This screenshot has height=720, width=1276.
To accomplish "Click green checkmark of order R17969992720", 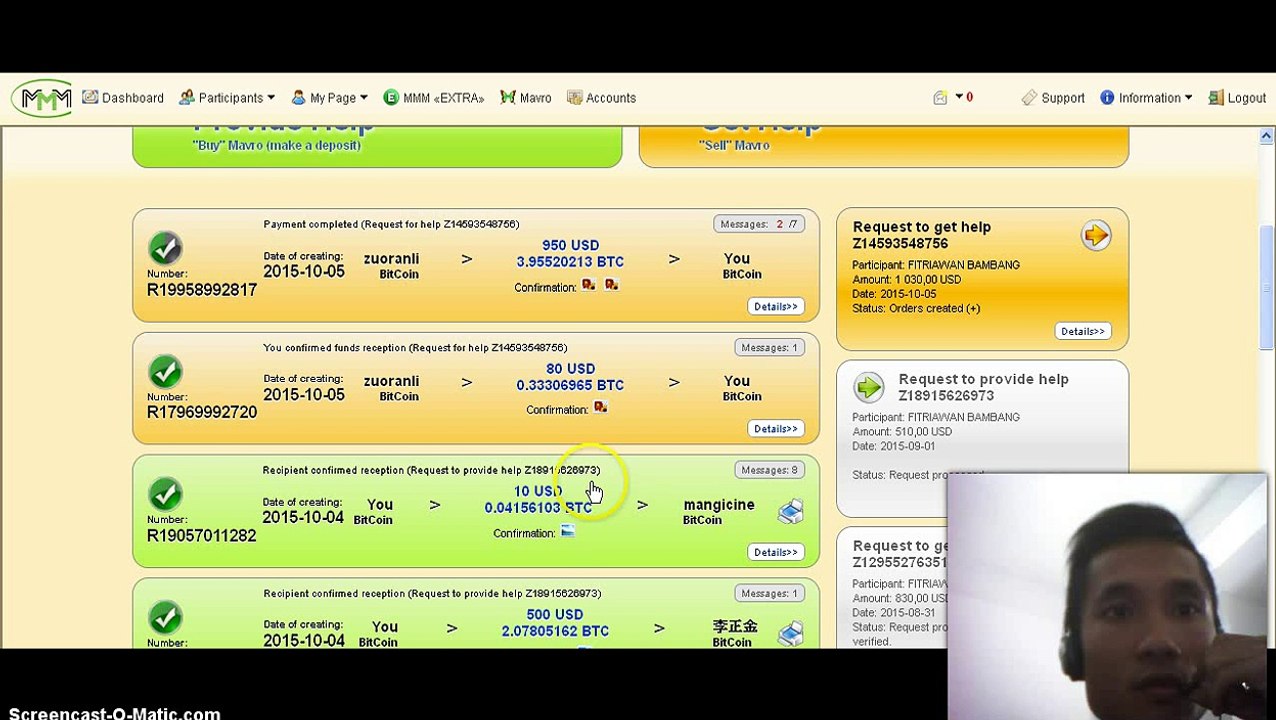I will [165, 372].
